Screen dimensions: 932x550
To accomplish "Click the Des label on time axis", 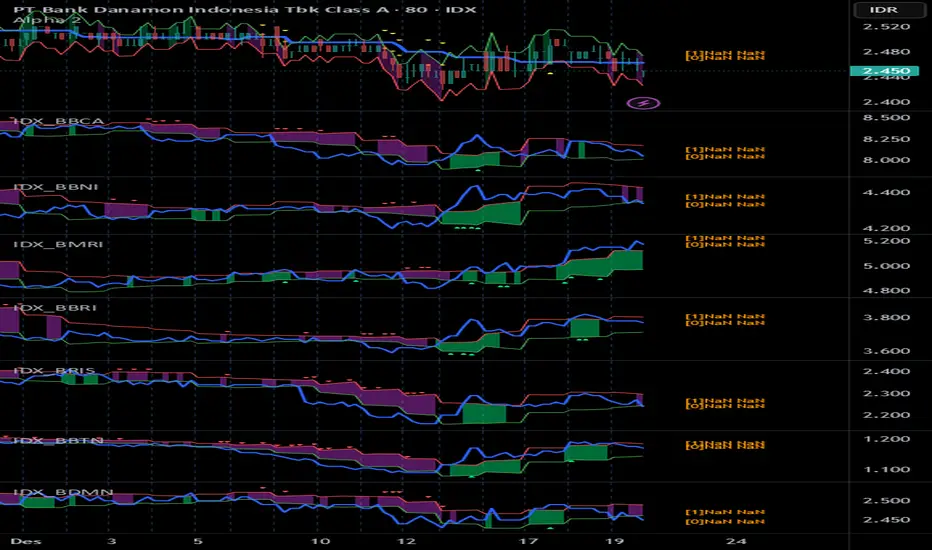I will tap(26, 541).
